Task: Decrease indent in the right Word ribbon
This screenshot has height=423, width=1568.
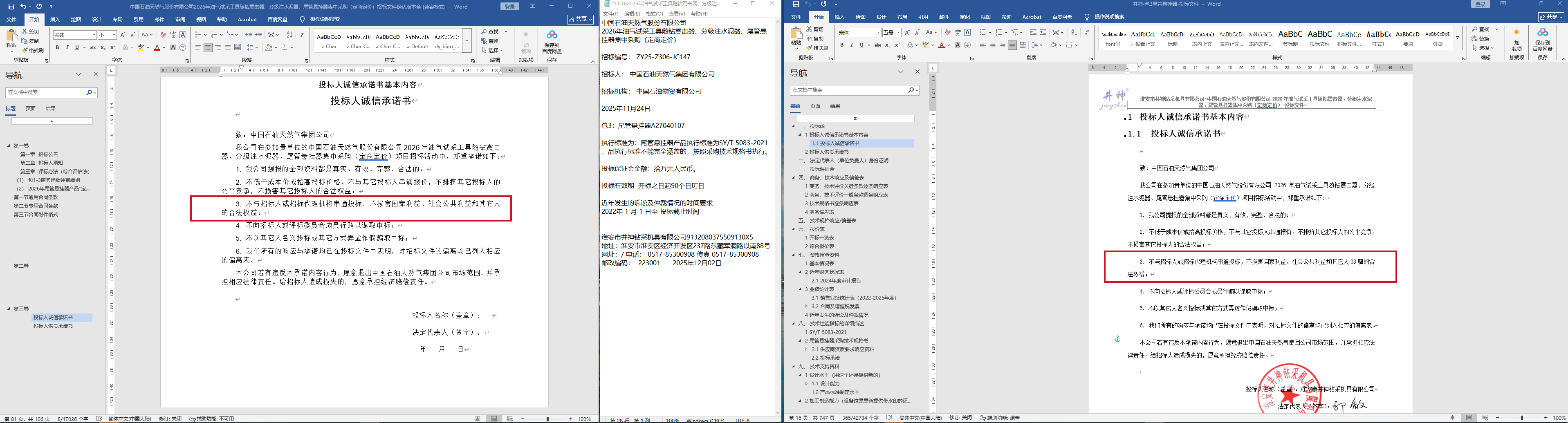Action: point(1033,32)
